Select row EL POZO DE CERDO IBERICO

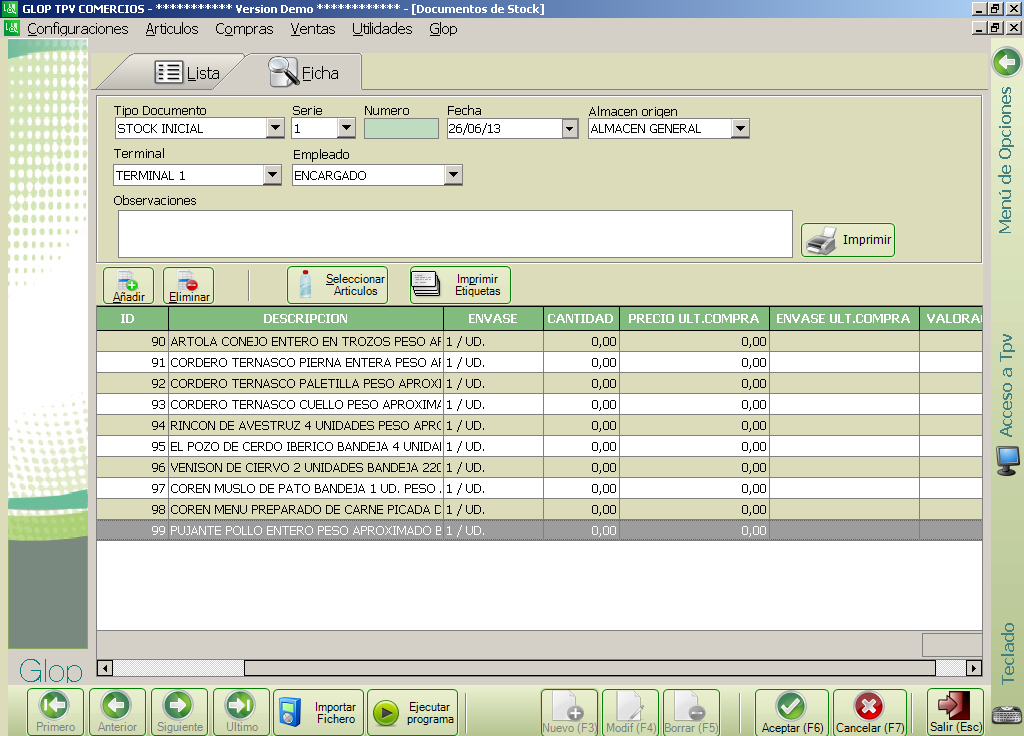coord(539,446)
